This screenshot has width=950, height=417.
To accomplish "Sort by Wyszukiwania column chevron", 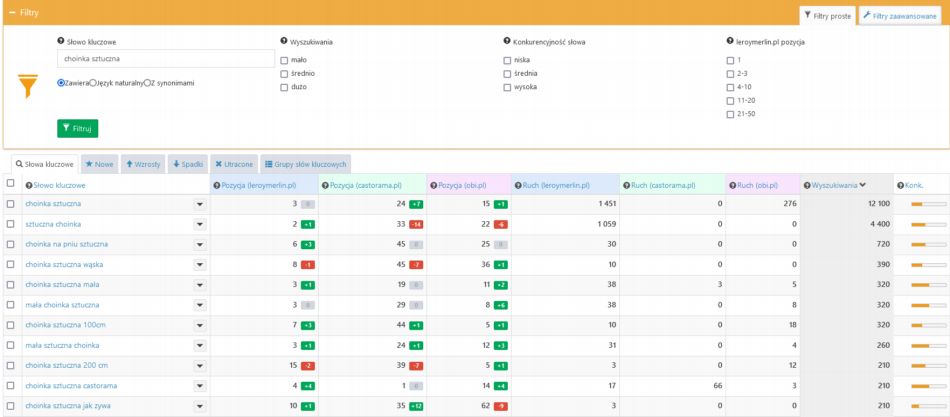I will tap(862, 185).
